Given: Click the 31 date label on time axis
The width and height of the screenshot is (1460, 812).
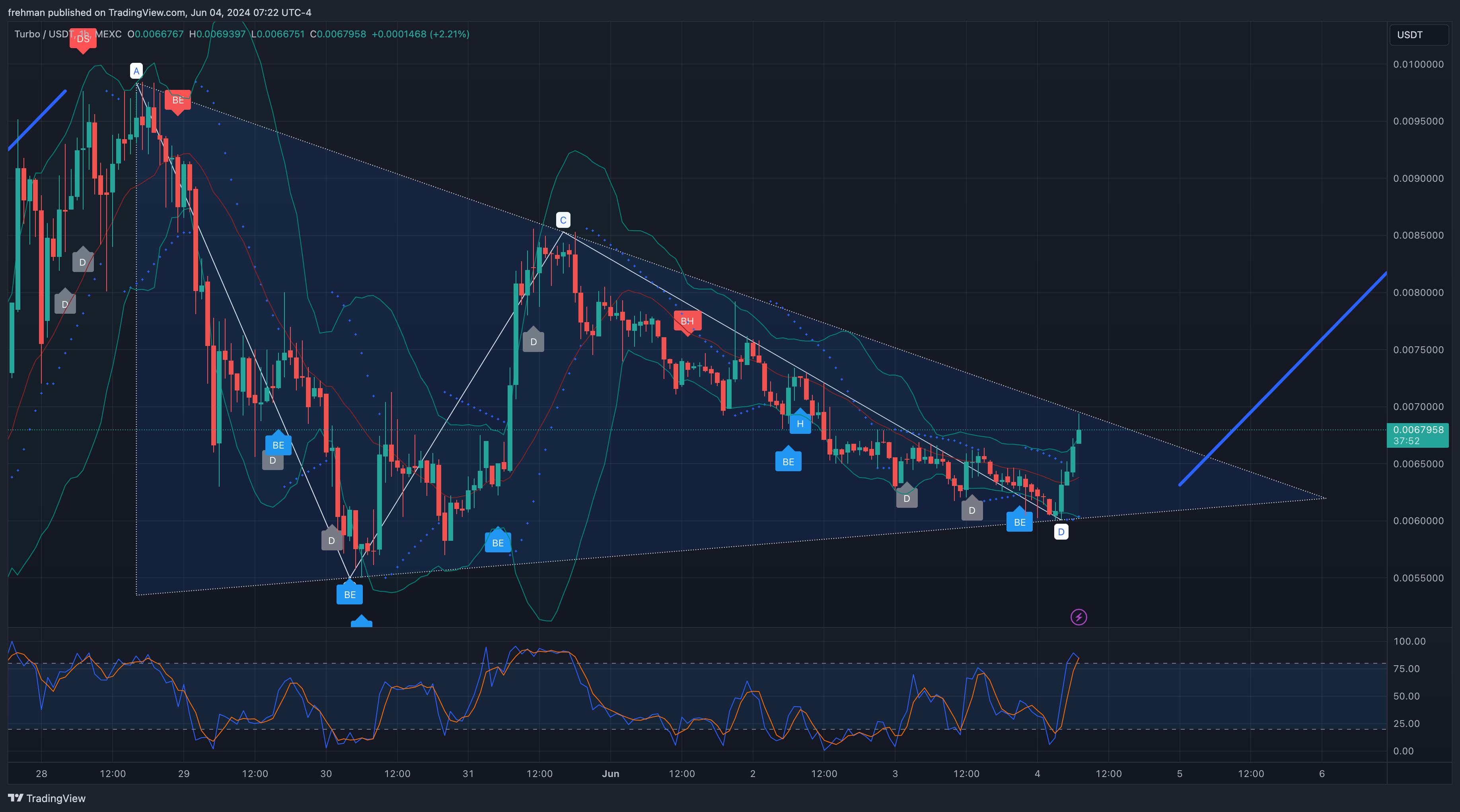Looking at the screenshot, I should click(468, 773).
